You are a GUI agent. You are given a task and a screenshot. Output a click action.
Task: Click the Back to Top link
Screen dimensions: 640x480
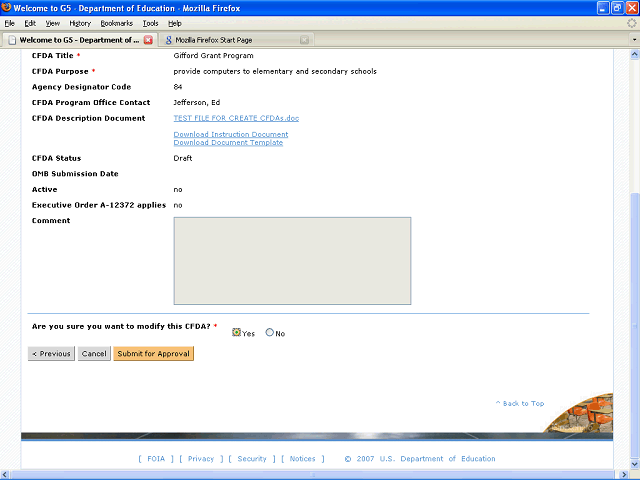point(520,403)
